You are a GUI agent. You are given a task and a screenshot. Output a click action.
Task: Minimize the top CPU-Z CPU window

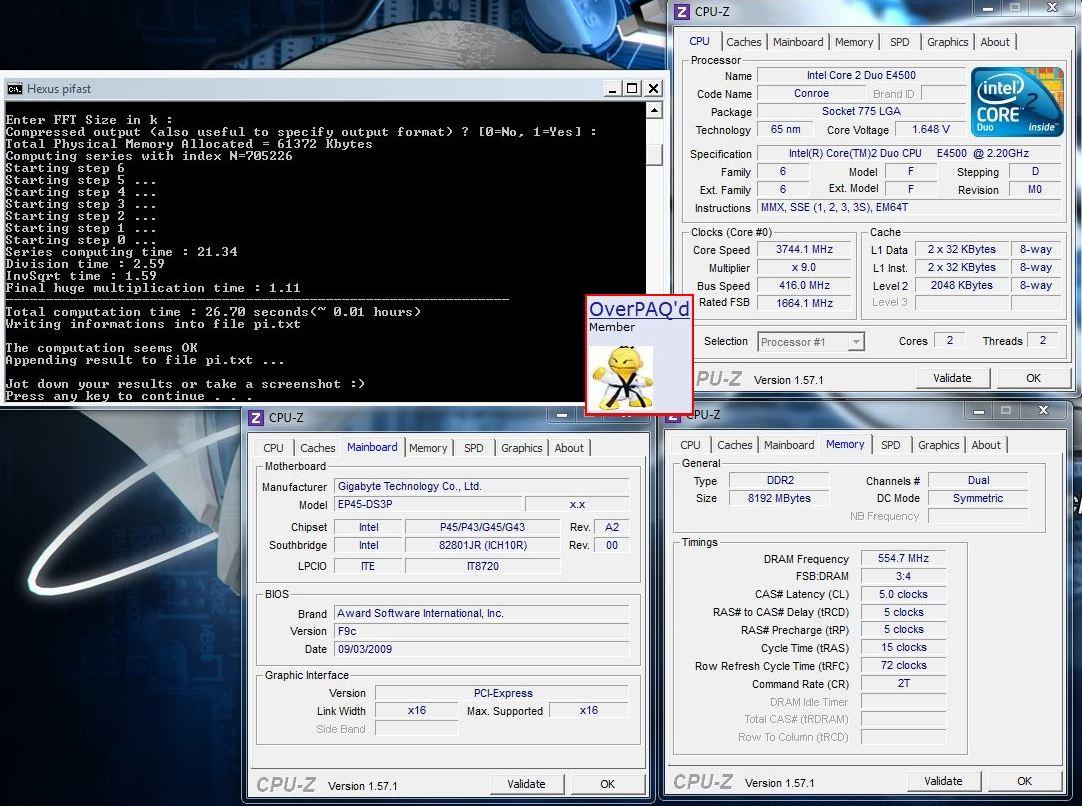coord(988,9)
